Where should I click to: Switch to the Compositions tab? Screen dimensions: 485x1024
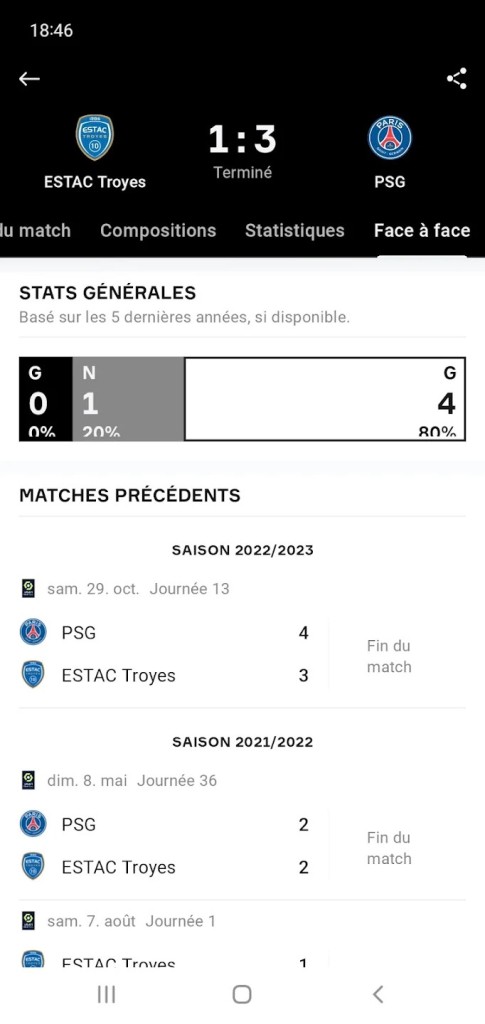click(158, 231)
